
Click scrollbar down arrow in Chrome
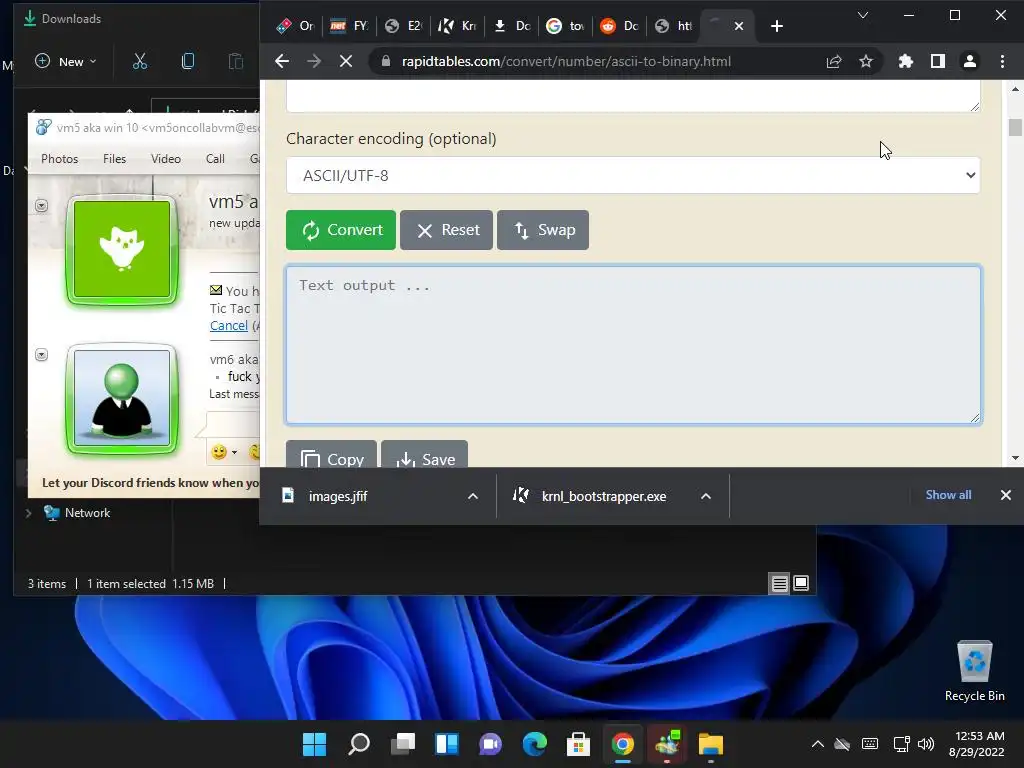(1015, 458)
